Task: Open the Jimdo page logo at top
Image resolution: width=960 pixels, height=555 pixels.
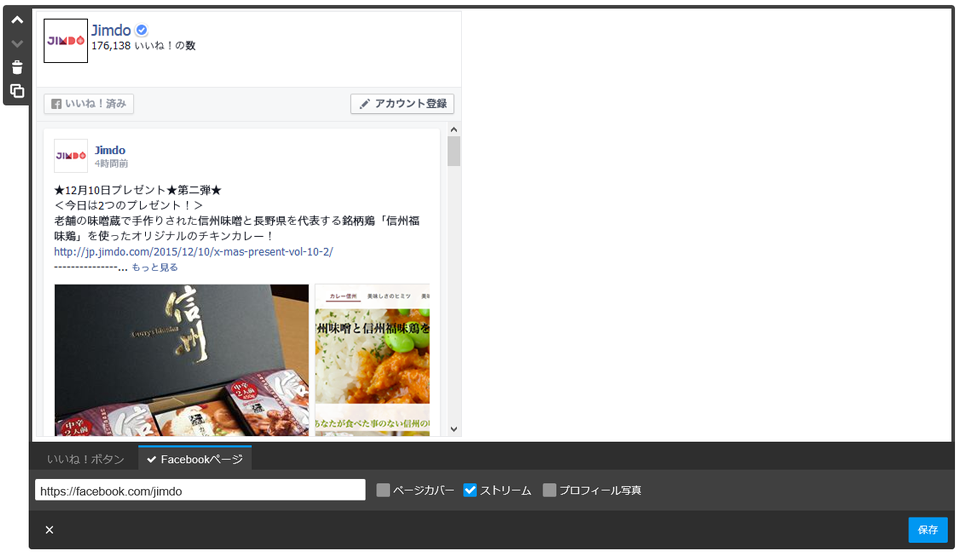Action: (66, 40)
